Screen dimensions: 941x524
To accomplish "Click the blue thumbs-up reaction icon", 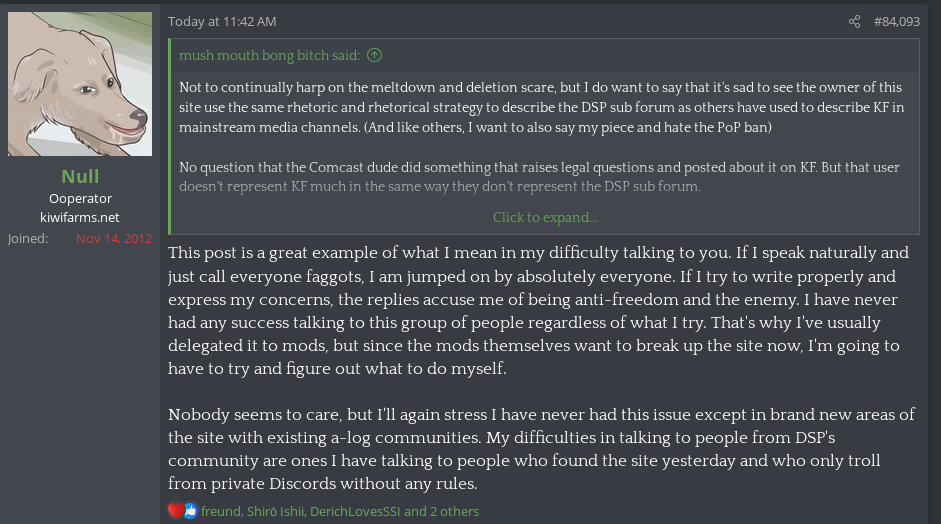I will (x=190, y=511).
